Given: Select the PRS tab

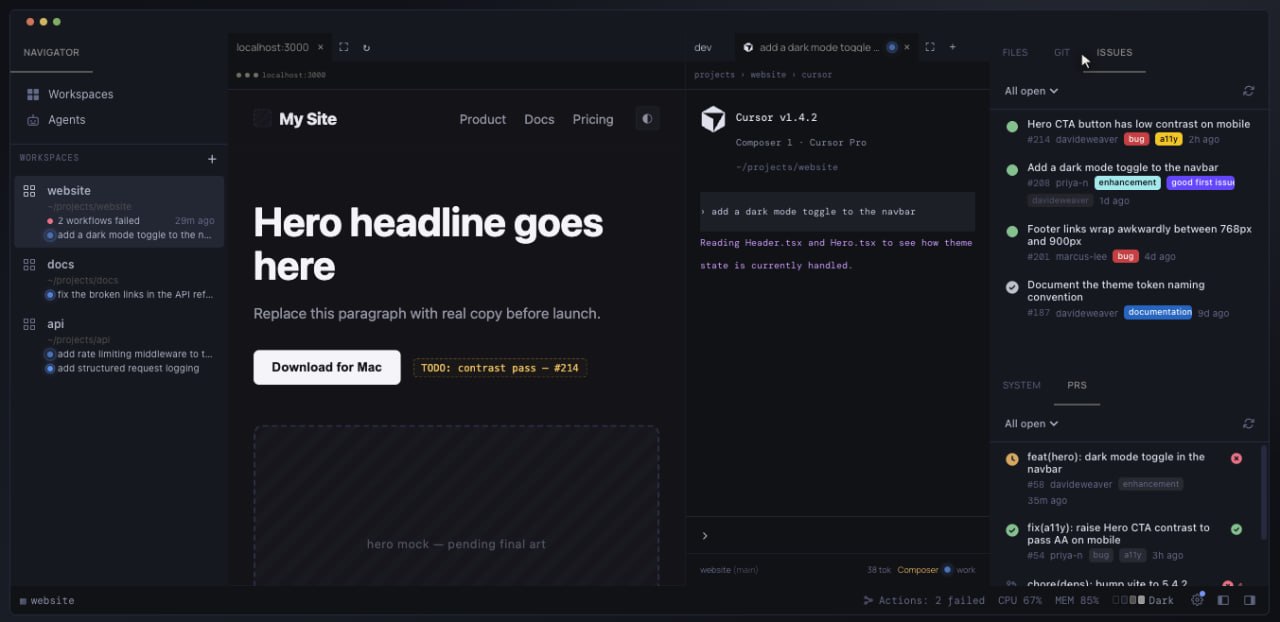Looking at the screenshot, I should (1077, 385).
